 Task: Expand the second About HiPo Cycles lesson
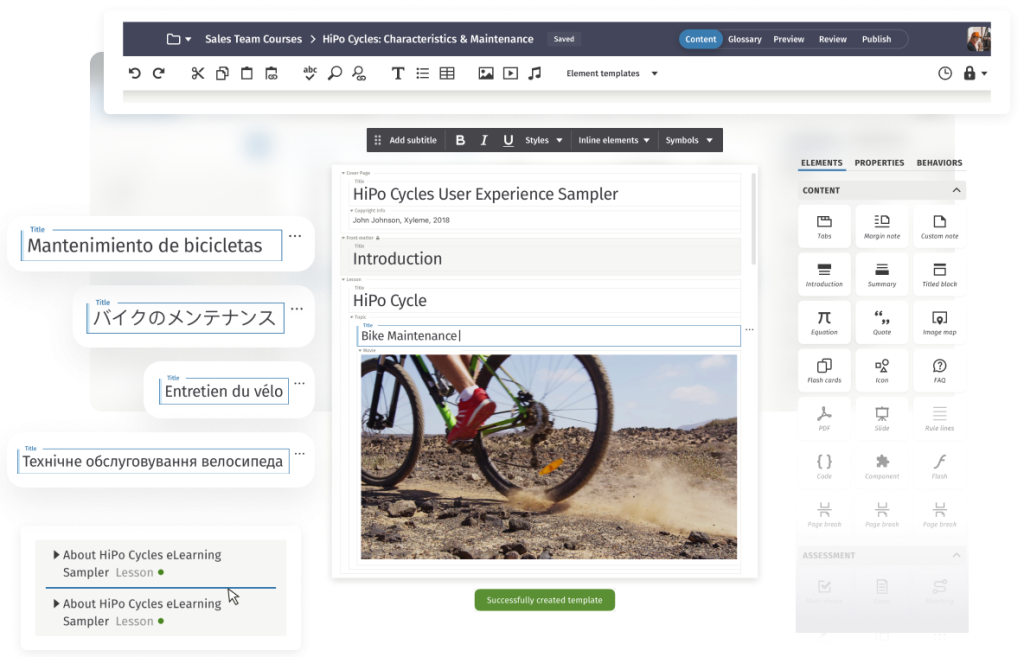(56, 603)
